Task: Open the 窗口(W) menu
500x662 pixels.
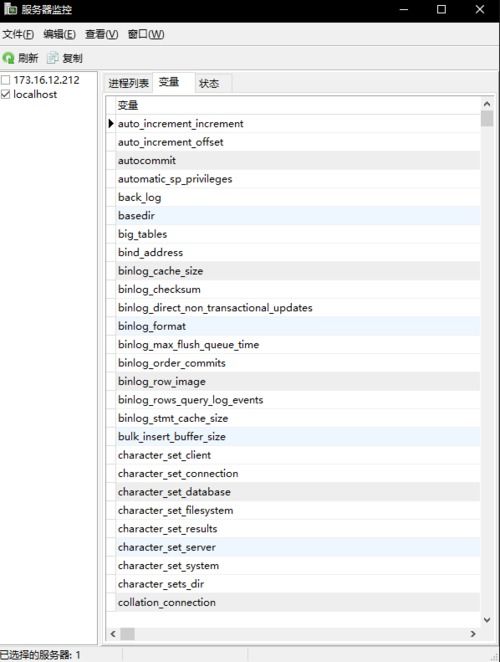Action: pyautogui.click(x=146, y=34)
